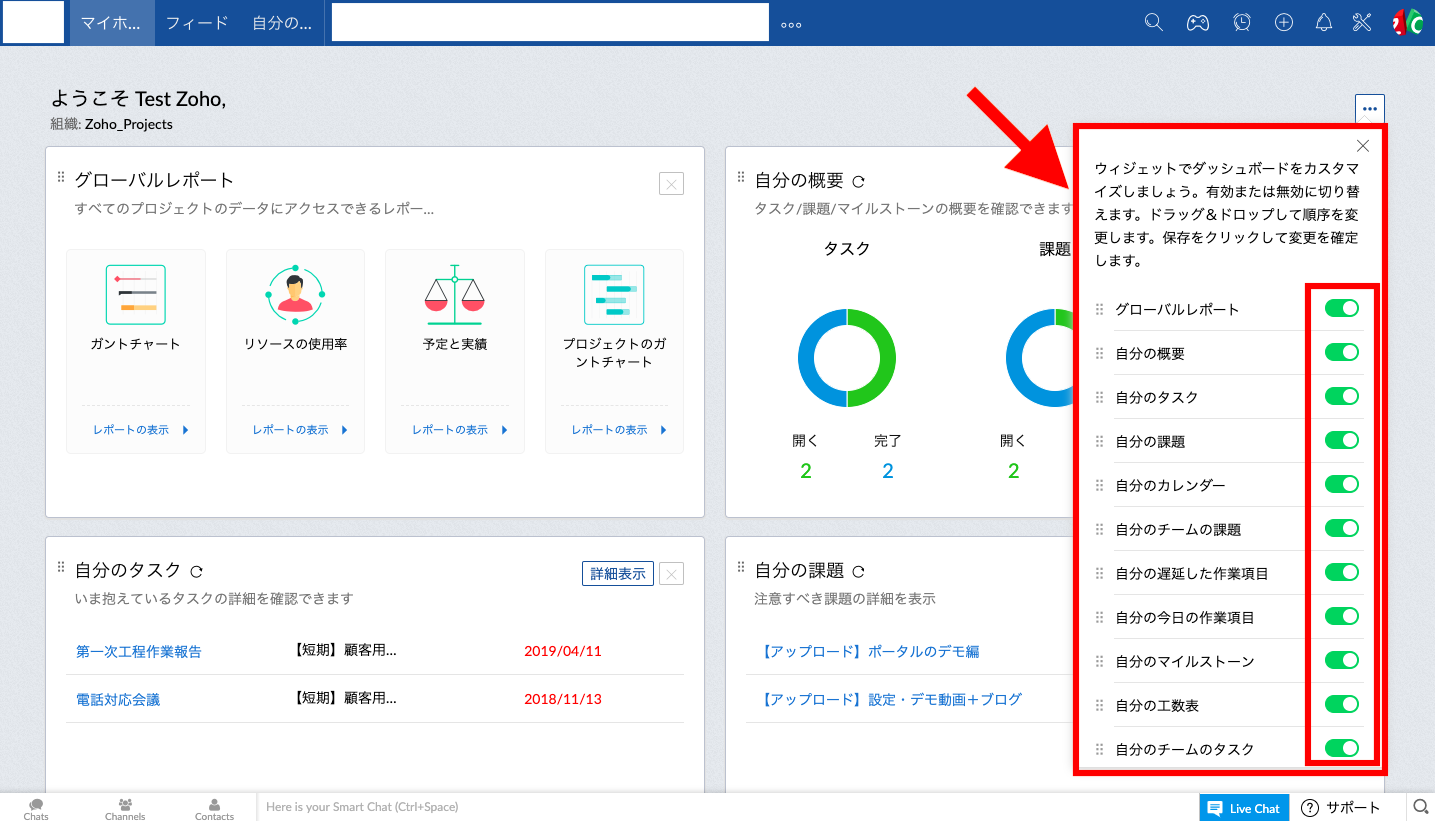The height and width of the screenshot is (821, 1435).
Task: Refresh the 自分のタスク widget
Action: (196, 572)
